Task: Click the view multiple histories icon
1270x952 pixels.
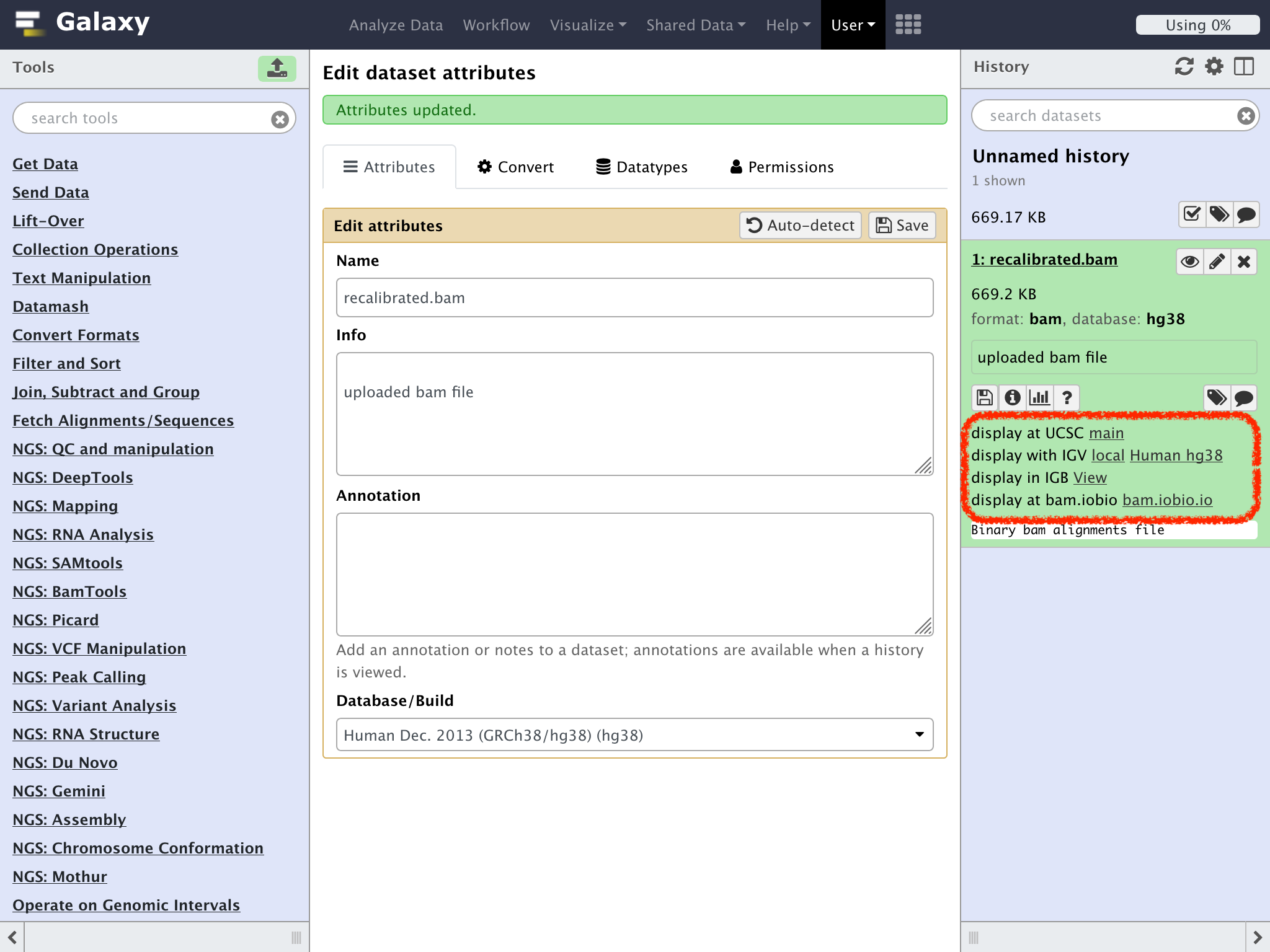Action: tap(1243, 66)
